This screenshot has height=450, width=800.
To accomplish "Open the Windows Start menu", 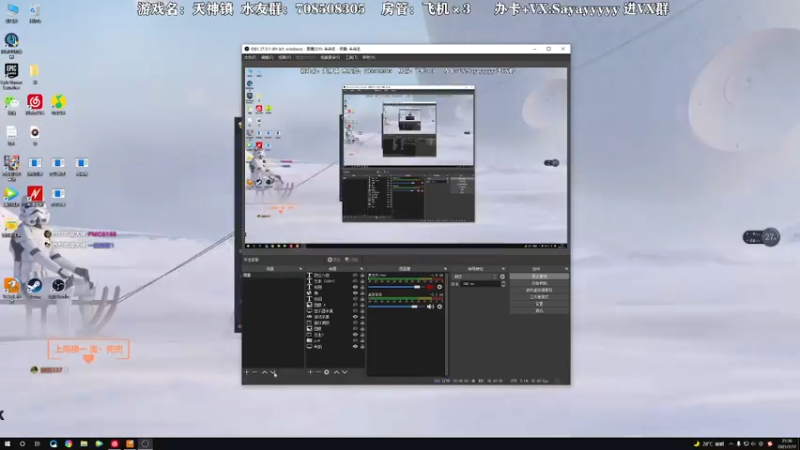I will (7, 444).
